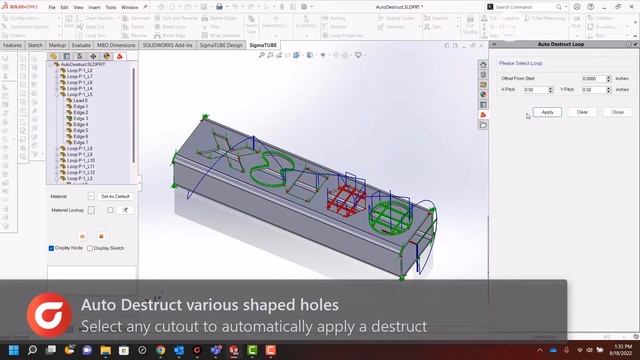This screenshot has height=360, width=640.
Task: Expand the Loop P-1_L2 tree node
Action: point(57,70)
